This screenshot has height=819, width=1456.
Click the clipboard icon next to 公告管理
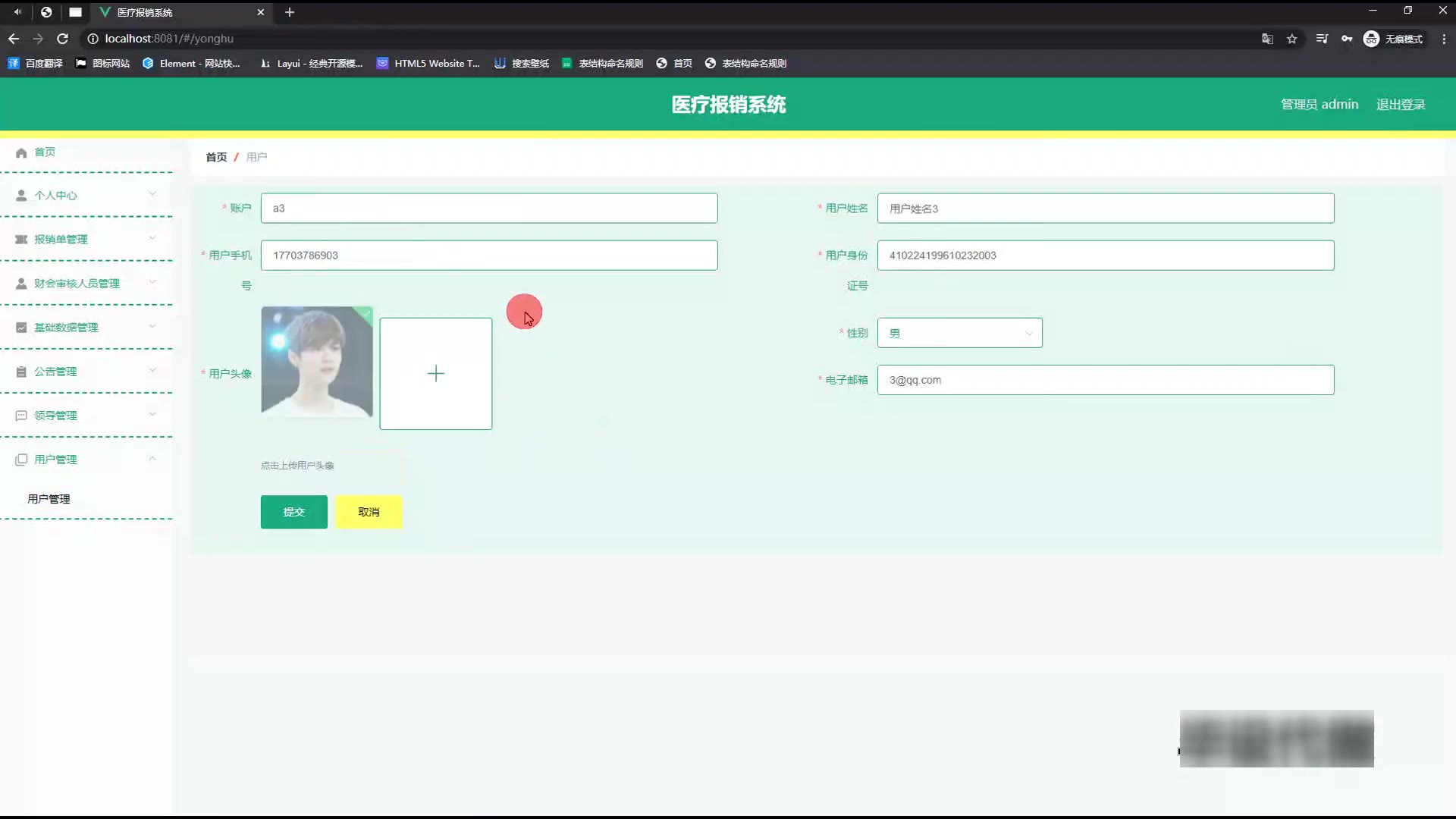pos(21,372)
